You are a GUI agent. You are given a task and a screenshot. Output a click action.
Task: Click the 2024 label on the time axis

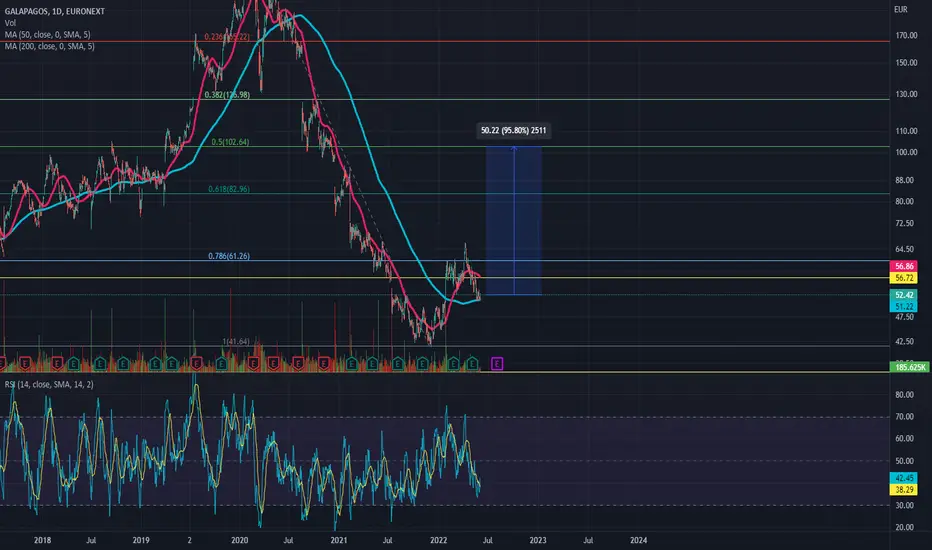click(x=638, y=540)
